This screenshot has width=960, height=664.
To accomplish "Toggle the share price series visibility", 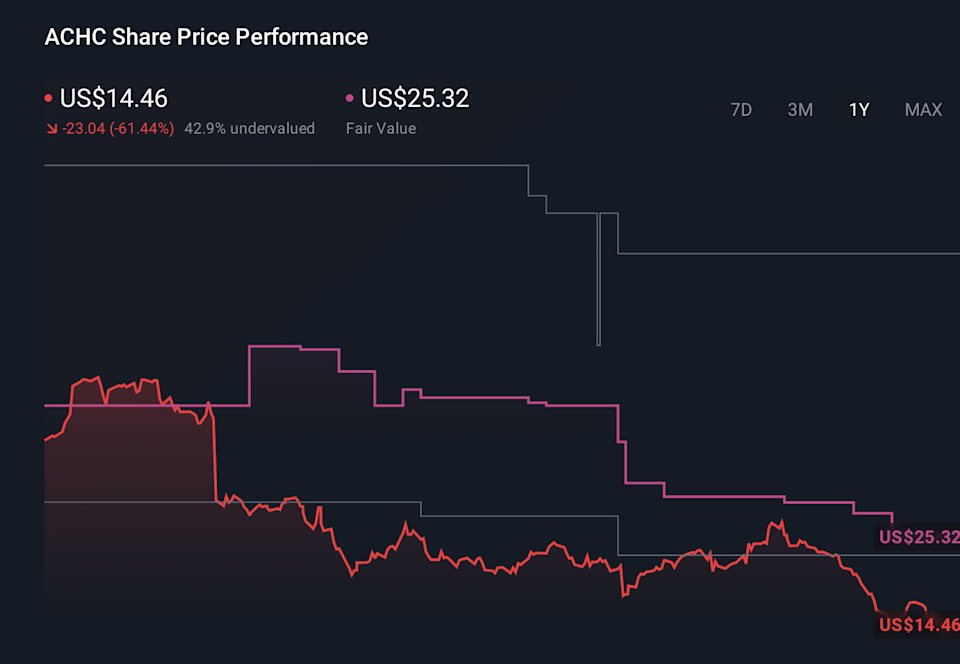I will (x=114, y=98).
